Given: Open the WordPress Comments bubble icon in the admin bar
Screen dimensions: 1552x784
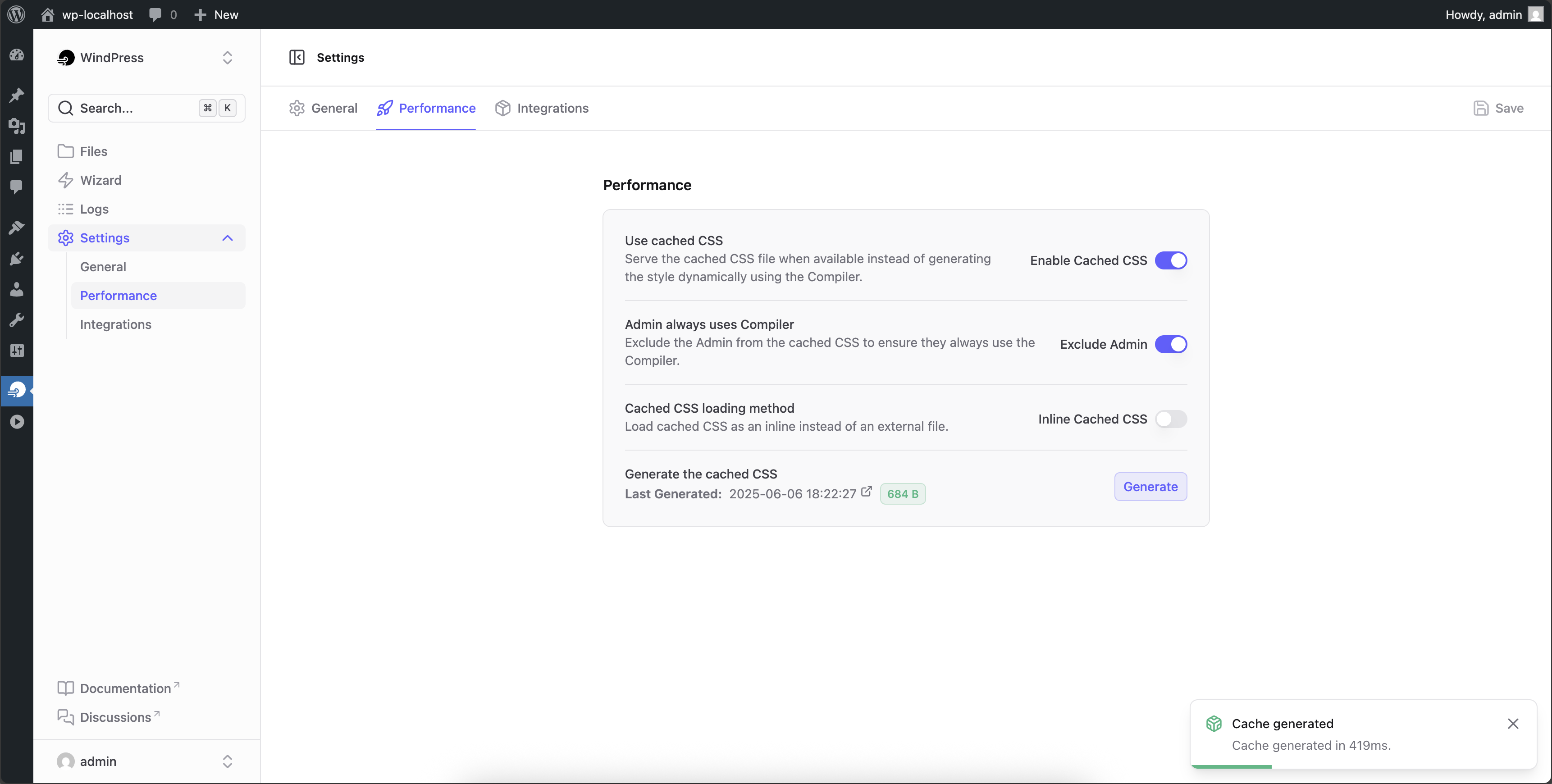Looking at the screenshot, I should pos(155,14).
